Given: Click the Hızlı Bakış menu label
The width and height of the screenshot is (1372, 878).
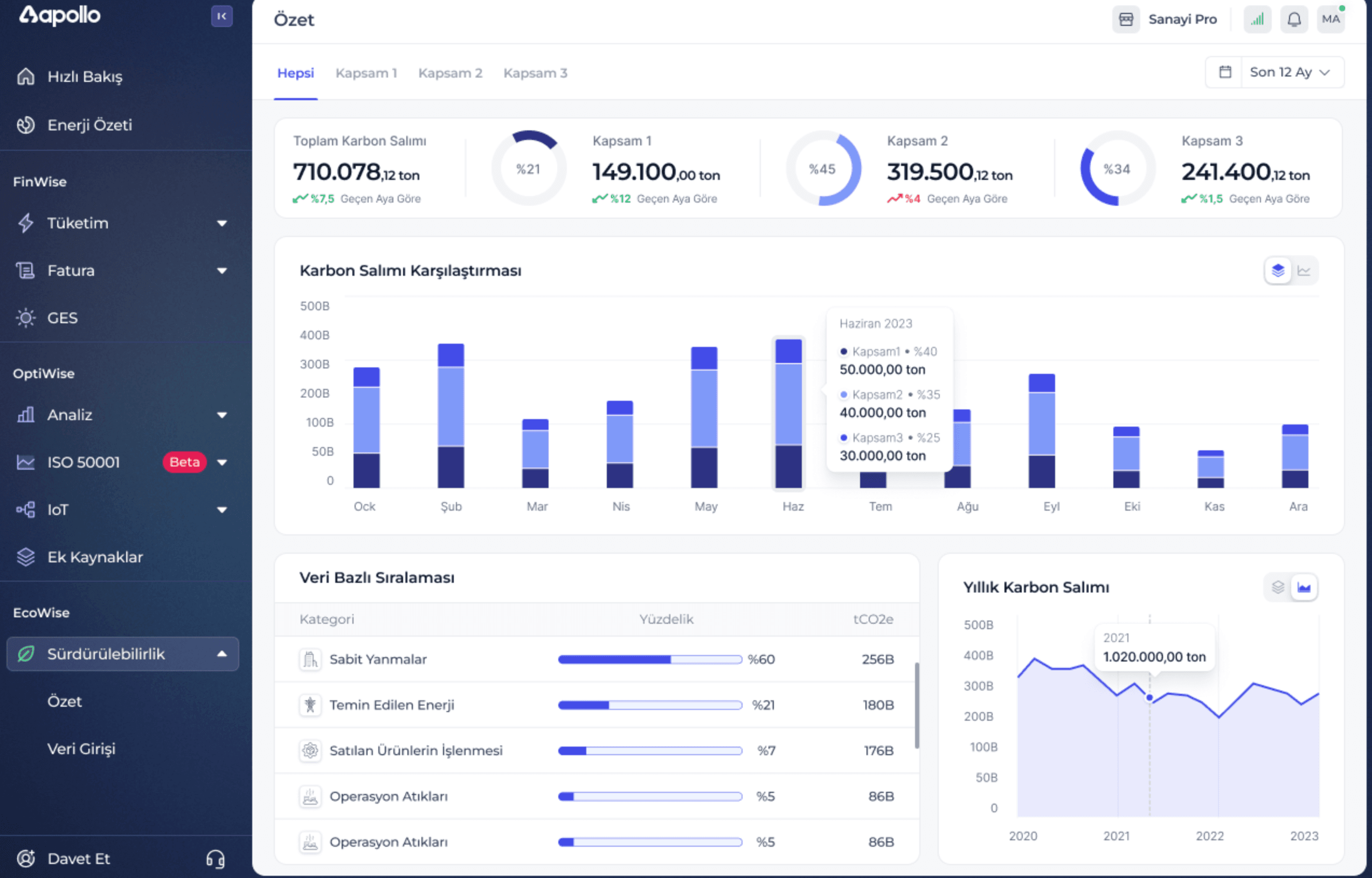Looking at the screenshot, I should 85,76.
